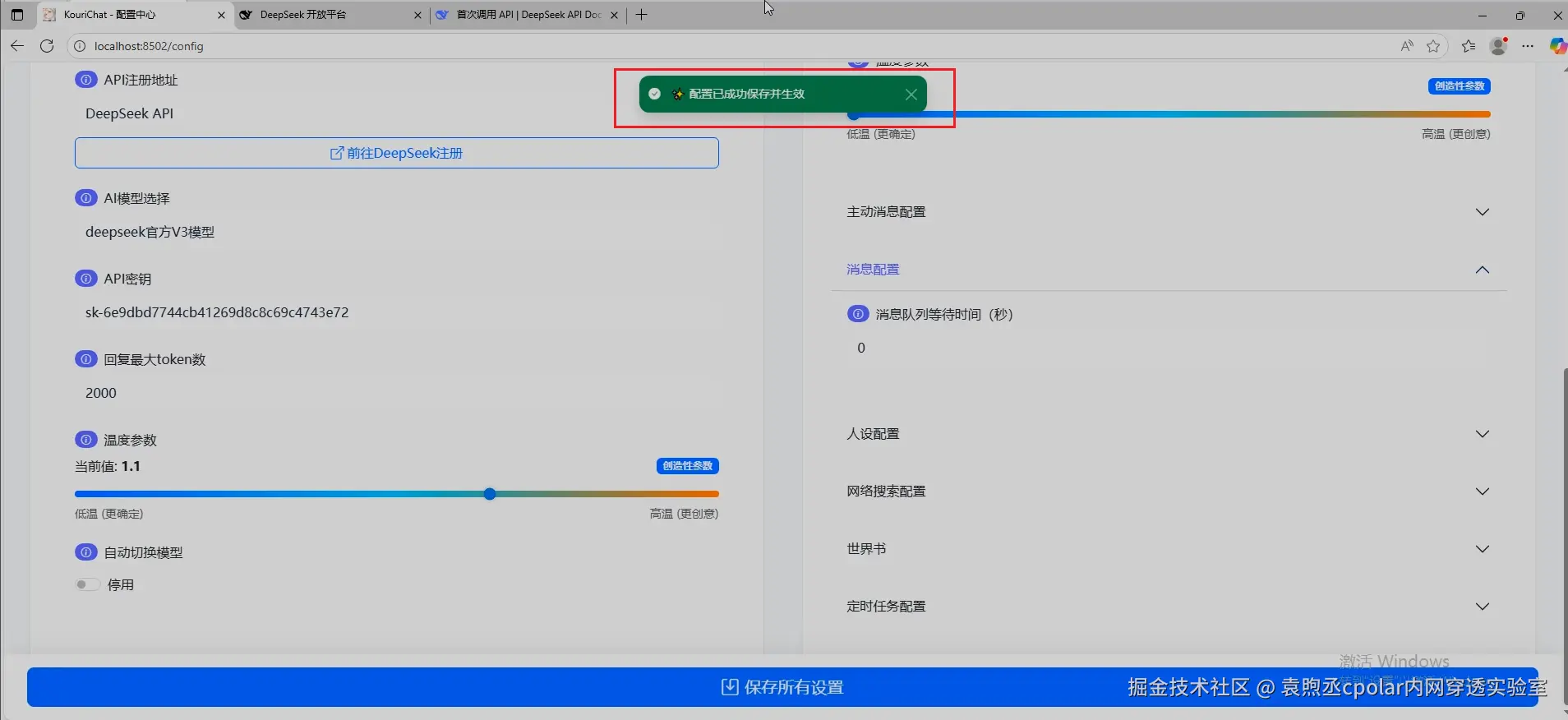Viewport: 1568px width, 720px height.
Task: Expand the 主动消息配置 section
Action: pos(1169,212)
